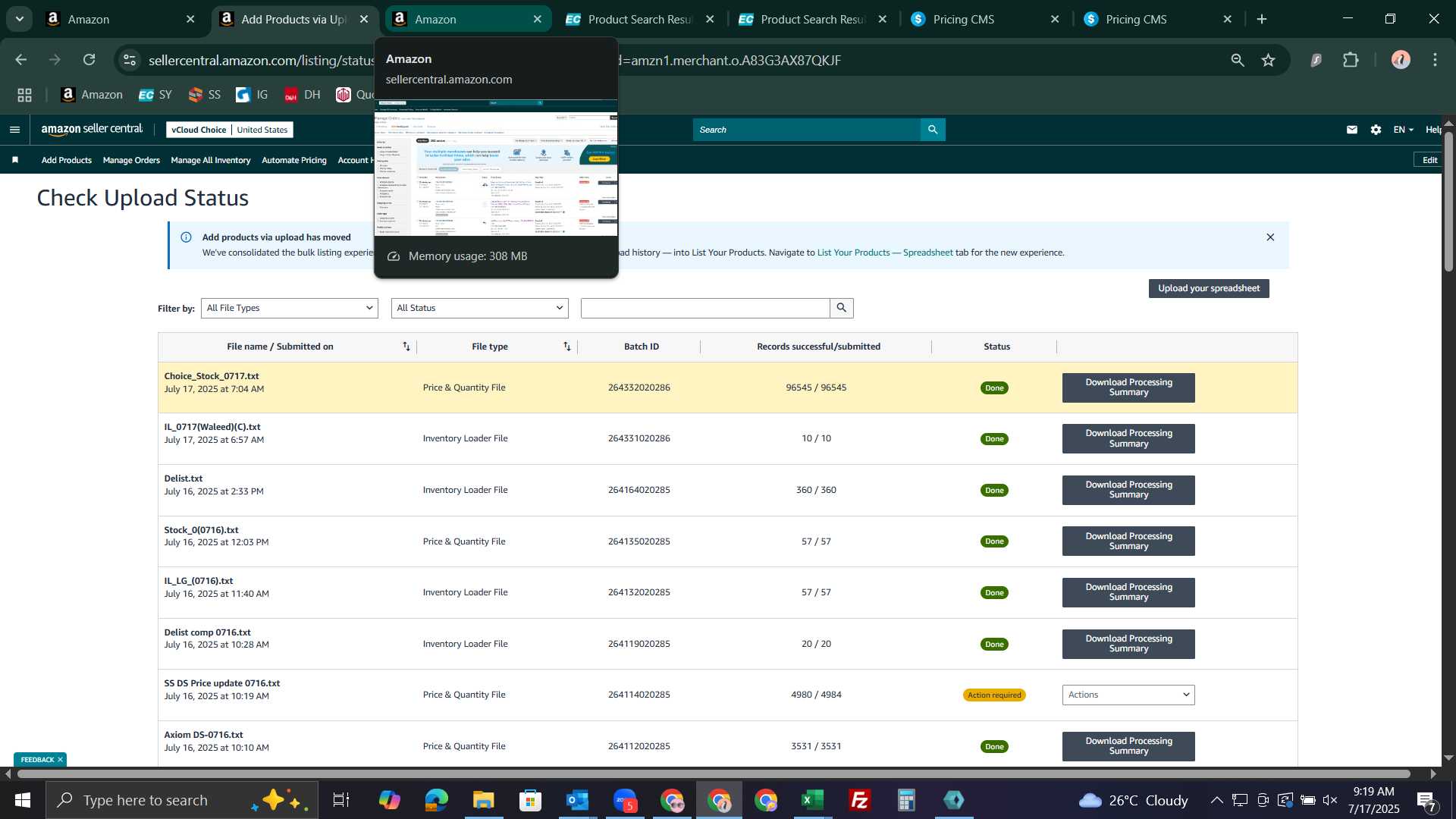Switch to first Product Search Results tab
The height and width of the screenshot is (819, 1456).
pos(639,19)
